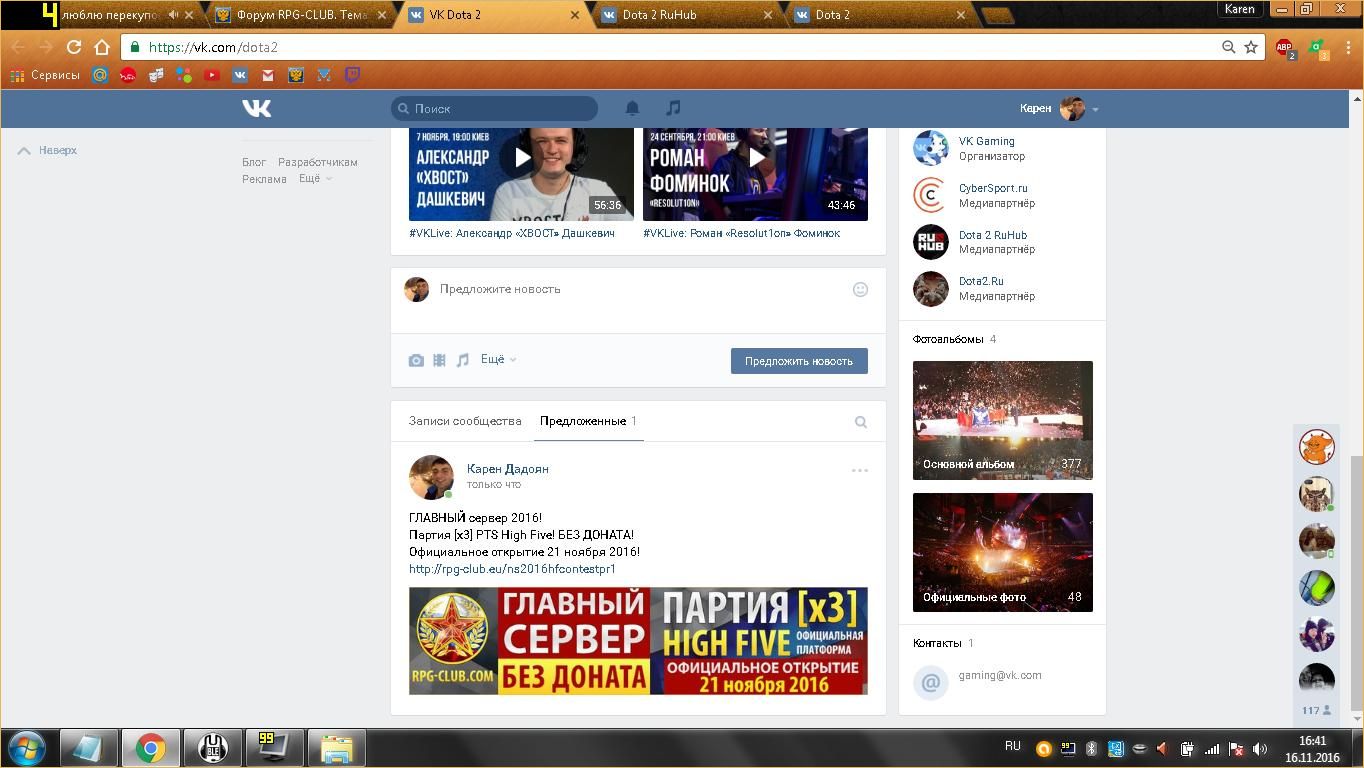This screenshot has width=1364, height=768.
Task: Open the VK notifications bell
Action: [632, 108]
